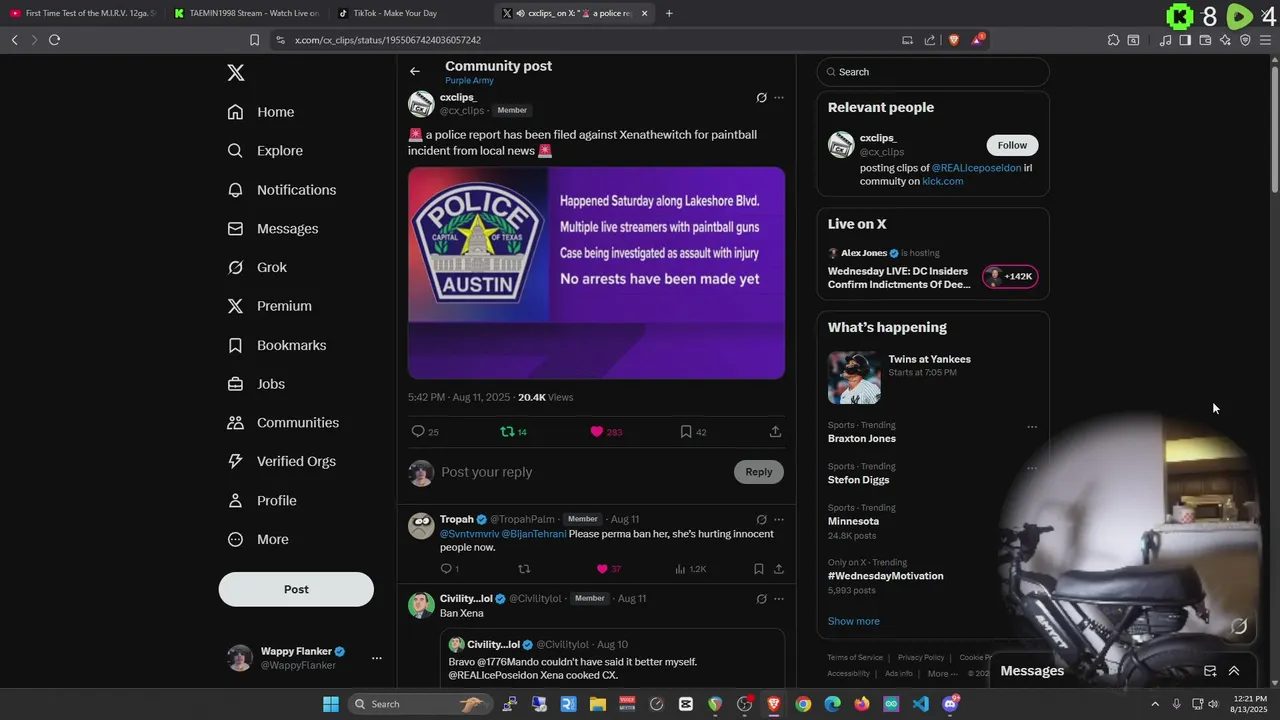Image resolution: width=1280 pixels, height=720 pixels.
Task: Click repost icon on Tropah's reply
Action: pyautogui.click(x=524, y=569)
